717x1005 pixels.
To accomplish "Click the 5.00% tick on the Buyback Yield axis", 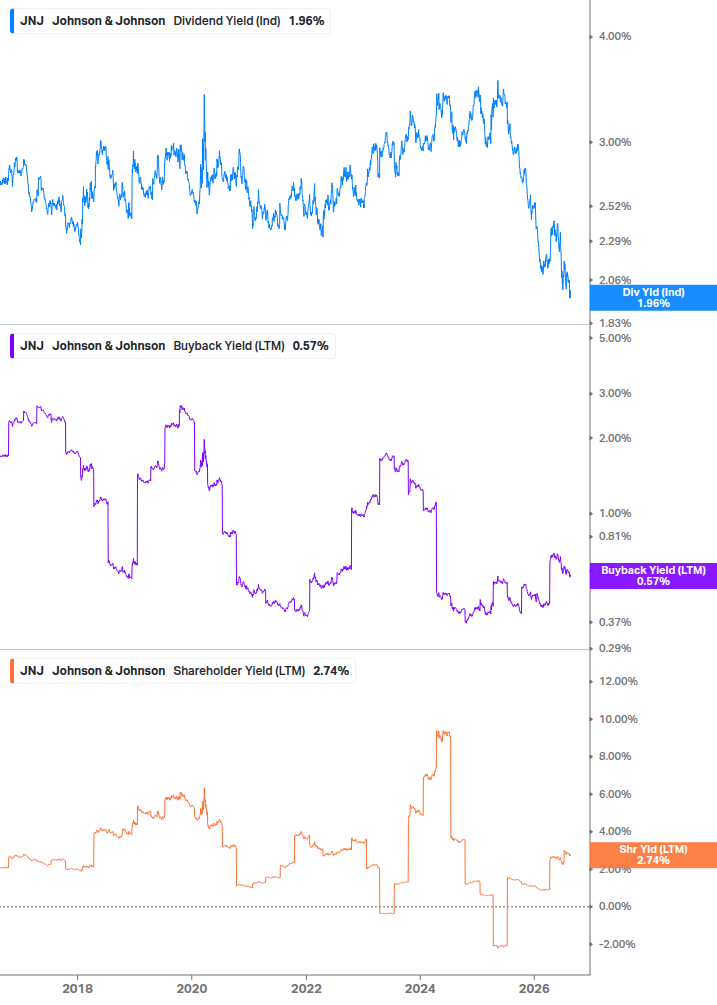I will tap(615, 338).
